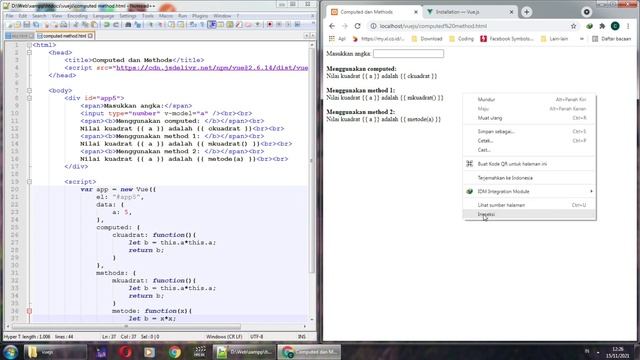Open the Language menu in Notepad++
Image resolution: width=640 pixels, height=360 pixels.
[x=103, y=16]
